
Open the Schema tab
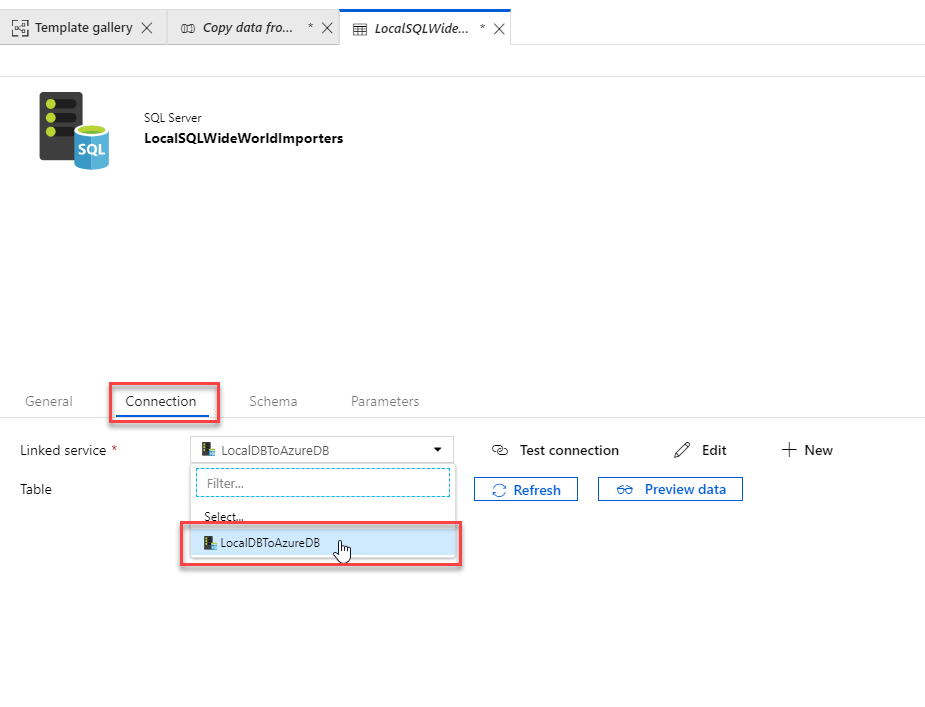pos(273,401)
